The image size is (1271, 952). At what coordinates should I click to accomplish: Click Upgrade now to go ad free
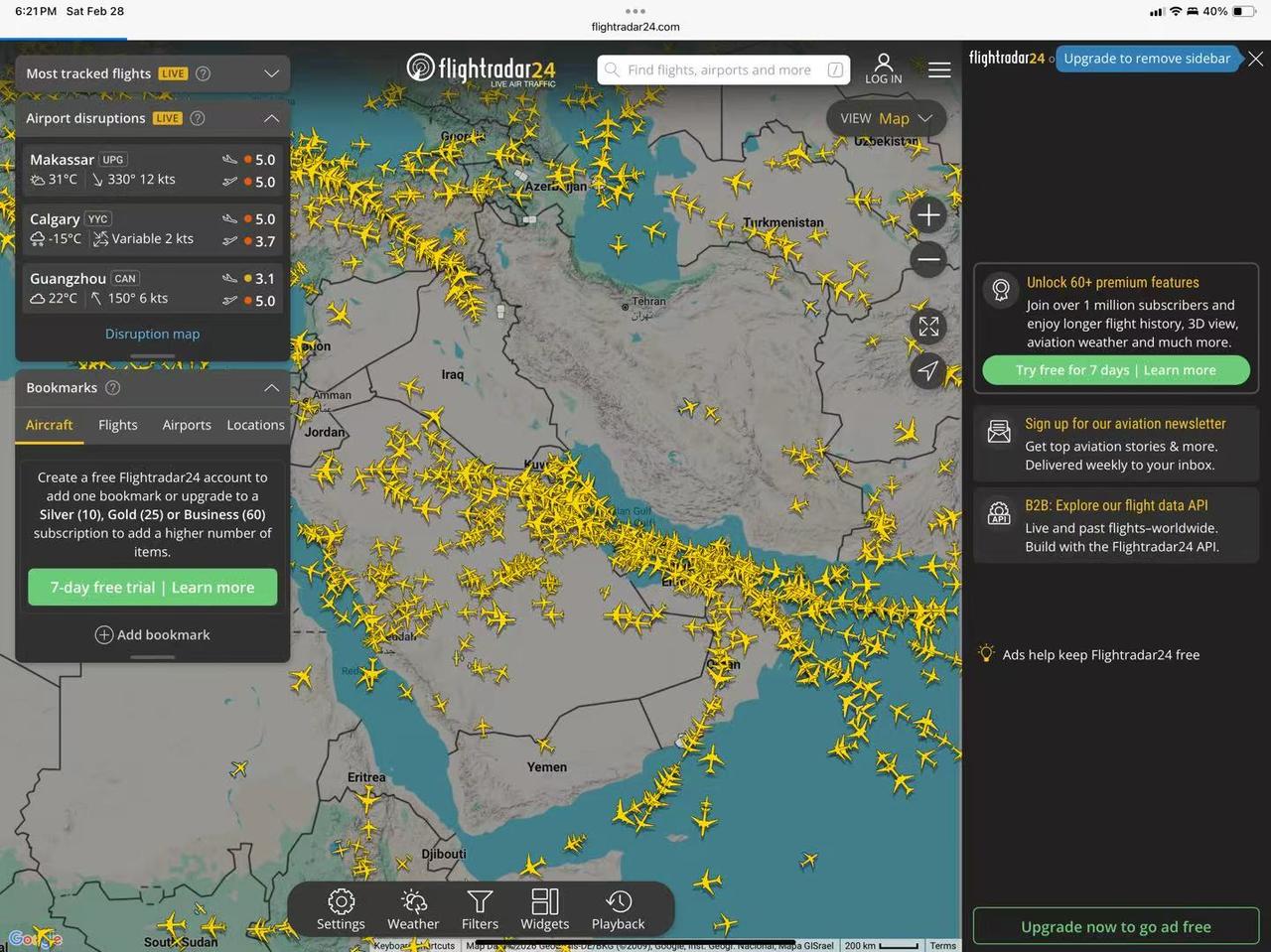1116,926
